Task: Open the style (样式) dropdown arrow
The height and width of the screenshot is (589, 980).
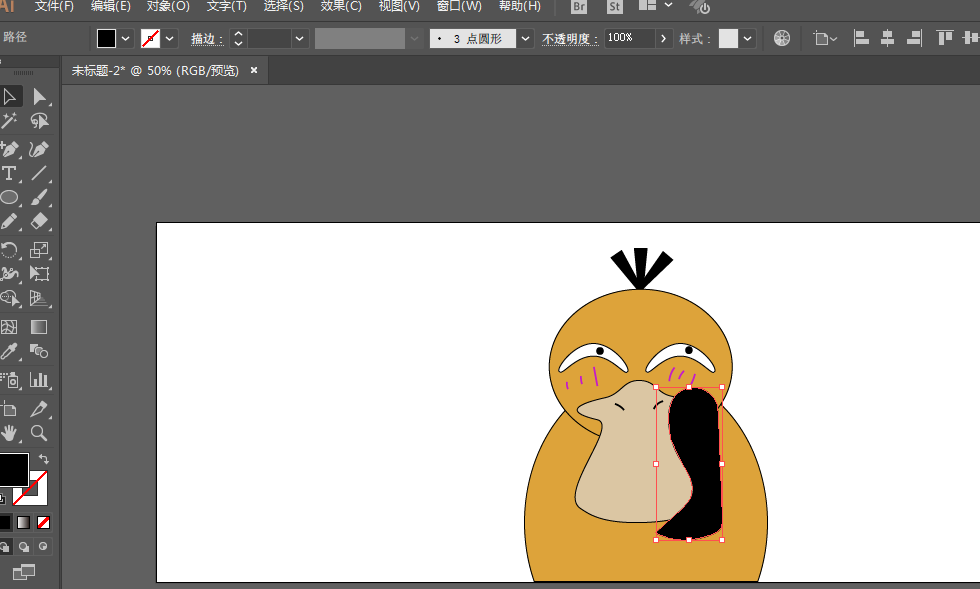Action: coord(748,39)
